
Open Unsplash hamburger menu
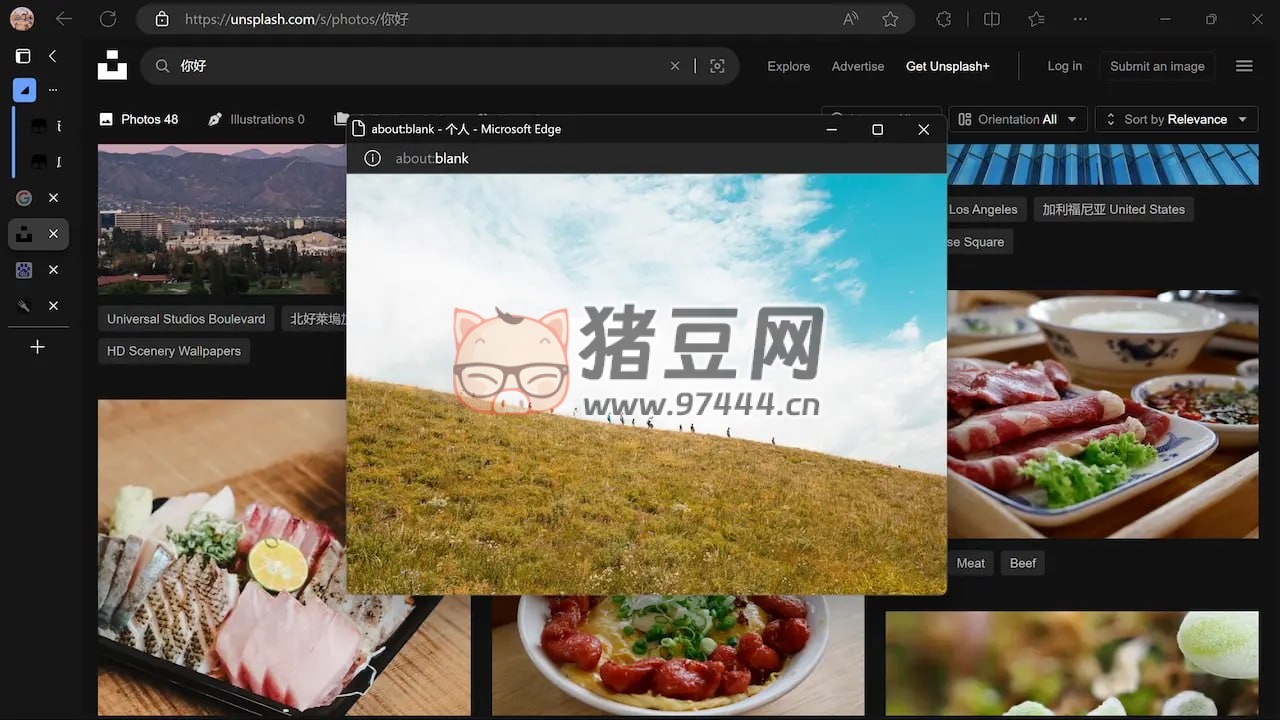[x=1244, y=66]
